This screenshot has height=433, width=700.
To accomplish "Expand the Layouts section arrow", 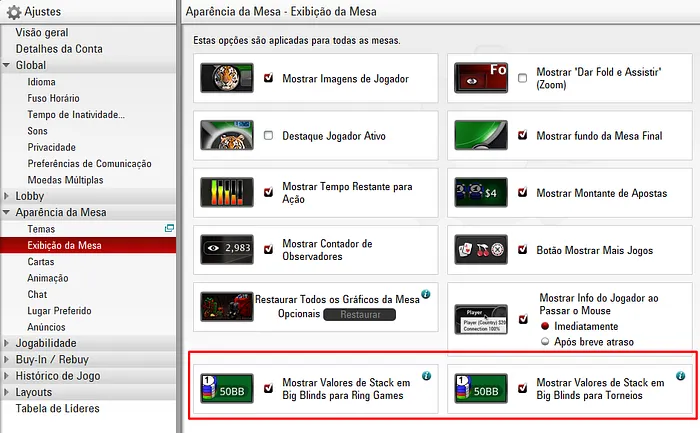I will pos(6,392).
